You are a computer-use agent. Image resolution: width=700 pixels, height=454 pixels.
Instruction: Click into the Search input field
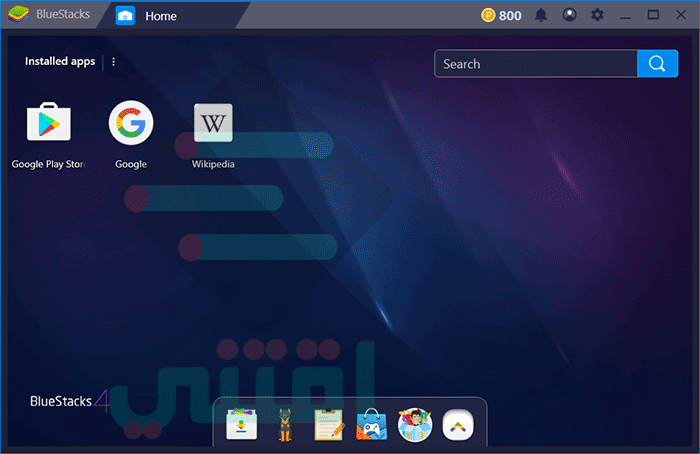(536, 64)
